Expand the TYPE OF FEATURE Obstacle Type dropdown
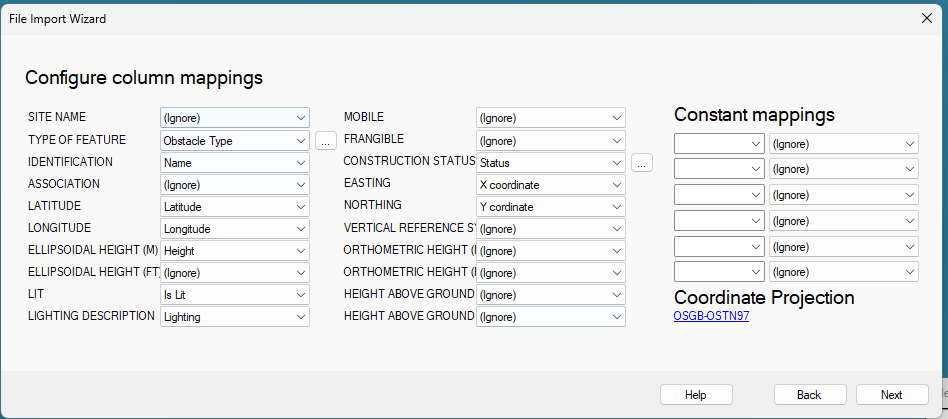Screen dimensions: 948x419 pos(234,141)
